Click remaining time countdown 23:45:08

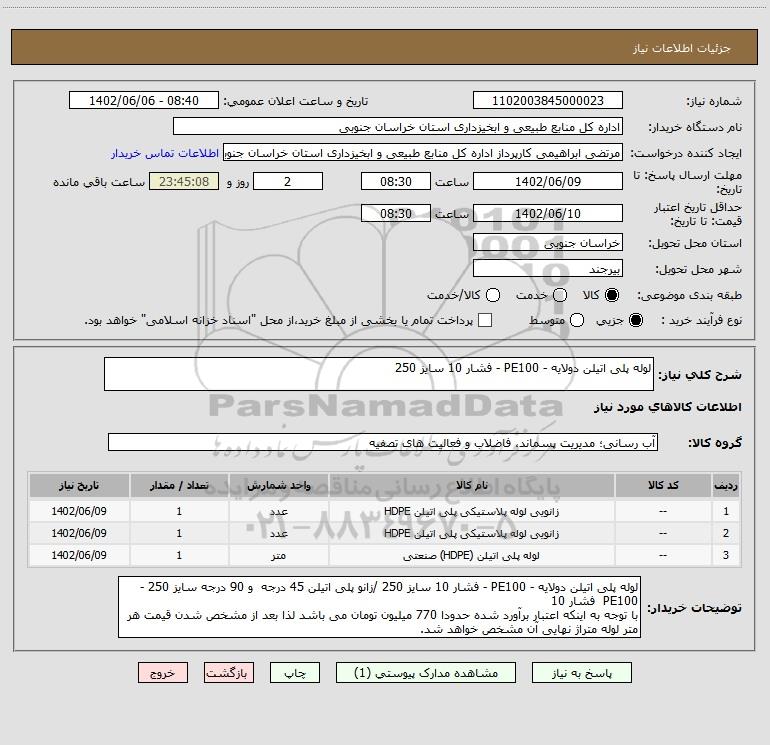[184, 181]
